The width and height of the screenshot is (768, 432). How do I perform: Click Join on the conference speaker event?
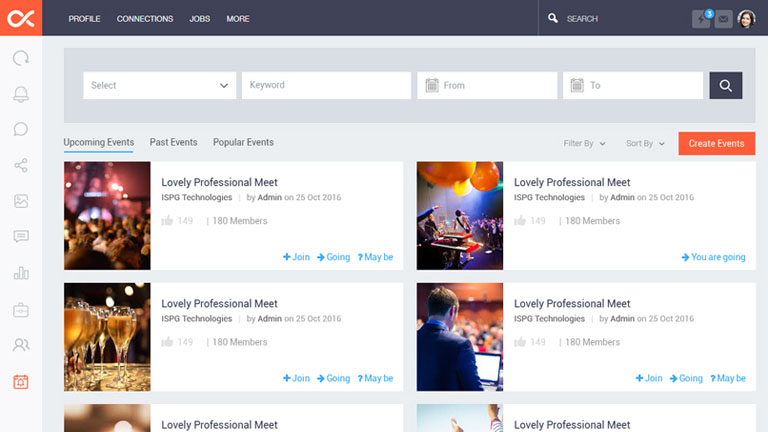[x=649, y=378]
